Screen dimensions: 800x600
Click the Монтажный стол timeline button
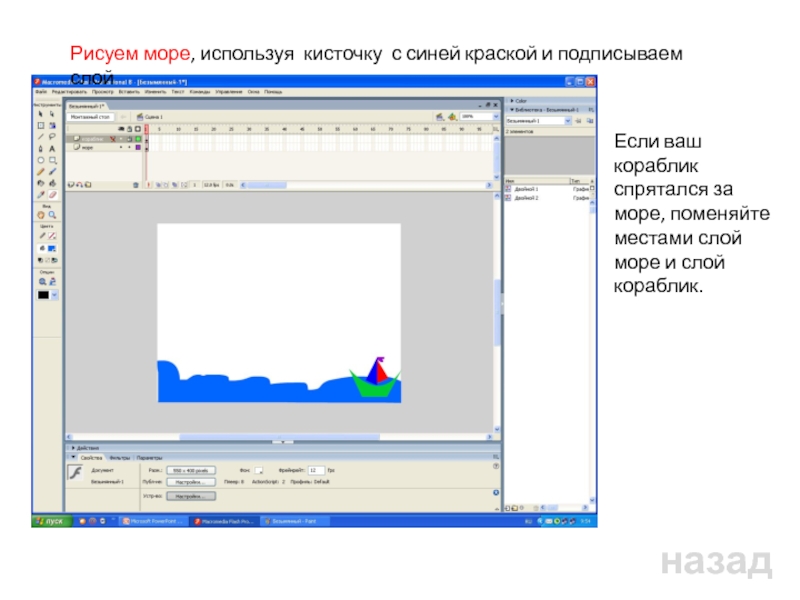tap(90, 117)
